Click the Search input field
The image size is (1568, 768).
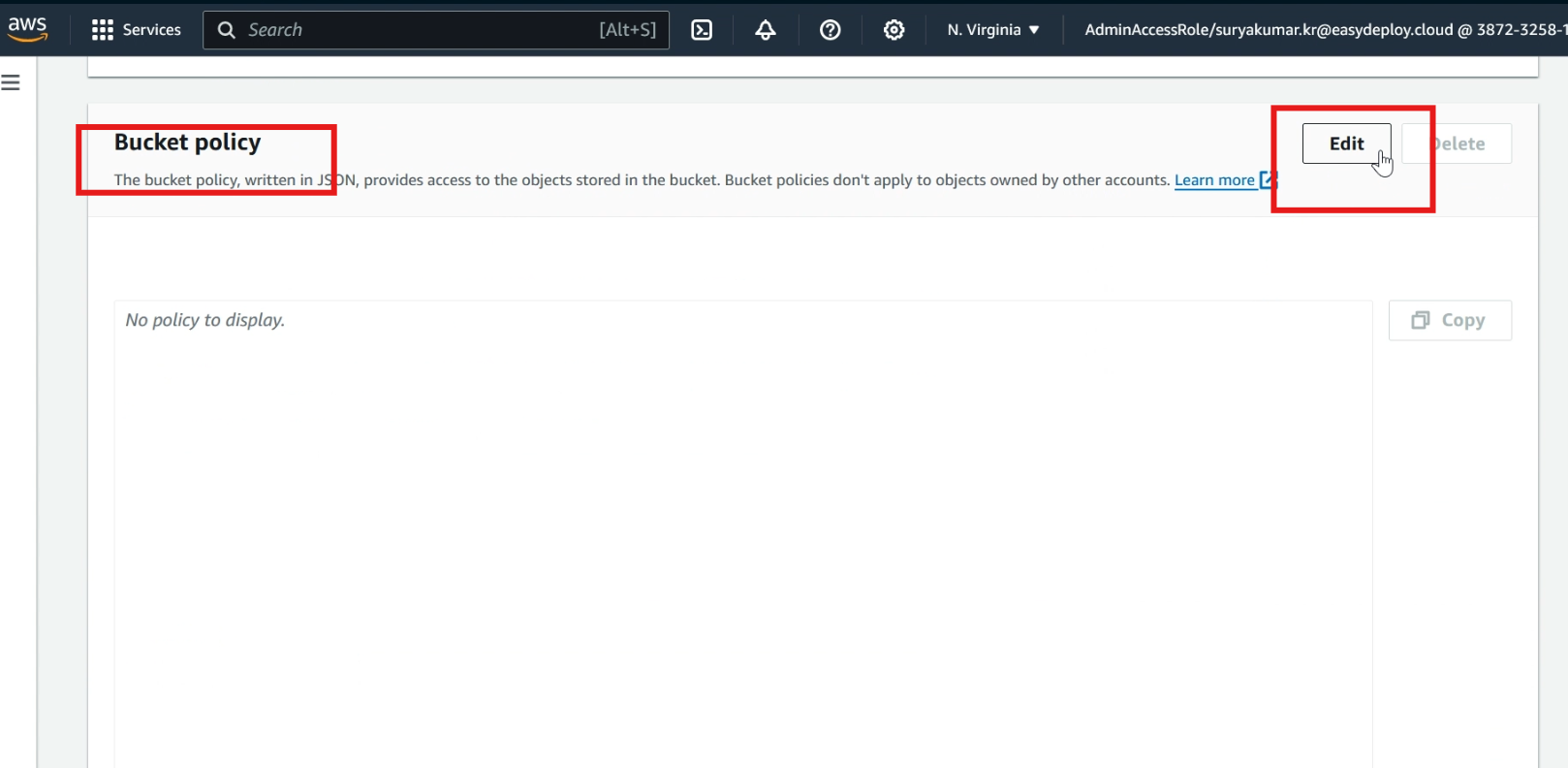click(x=436, y=30)
